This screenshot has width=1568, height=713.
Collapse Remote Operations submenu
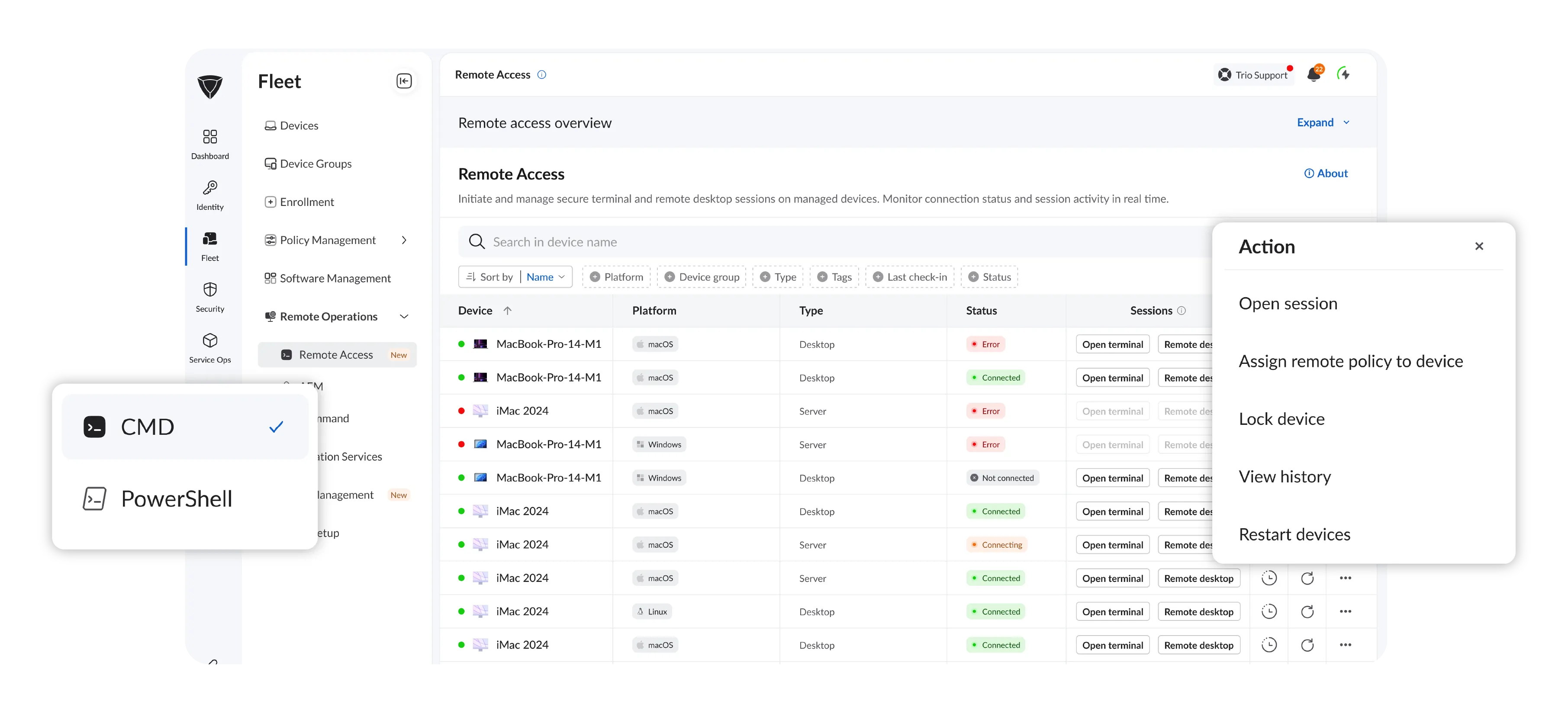pyautogui.click(x=404, y=316)
